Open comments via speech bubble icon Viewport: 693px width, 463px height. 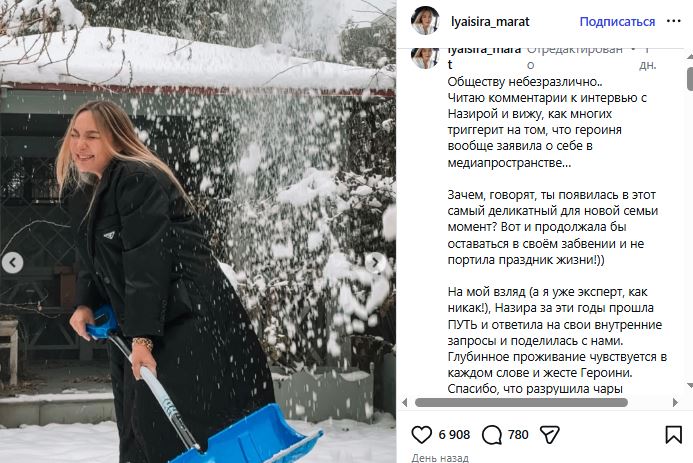[491, 435]
